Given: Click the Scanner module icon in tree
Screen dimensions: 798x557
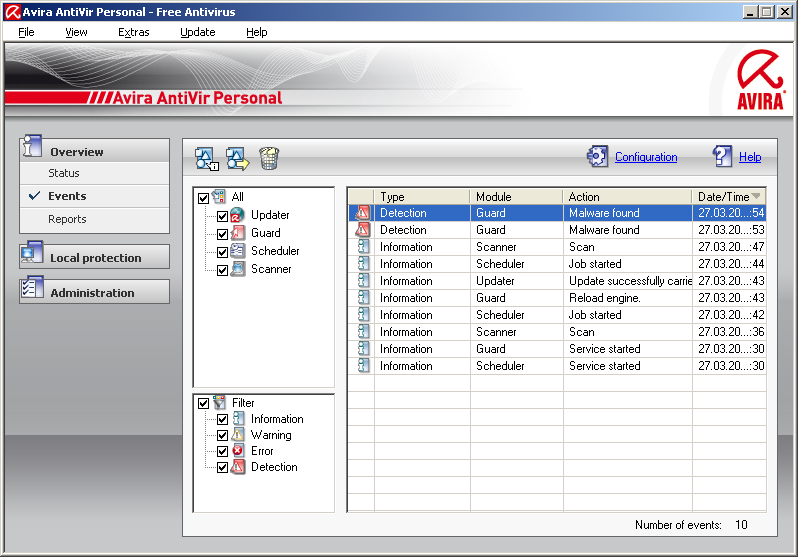Looking at the screenshot, I should (x=238, y=268).
